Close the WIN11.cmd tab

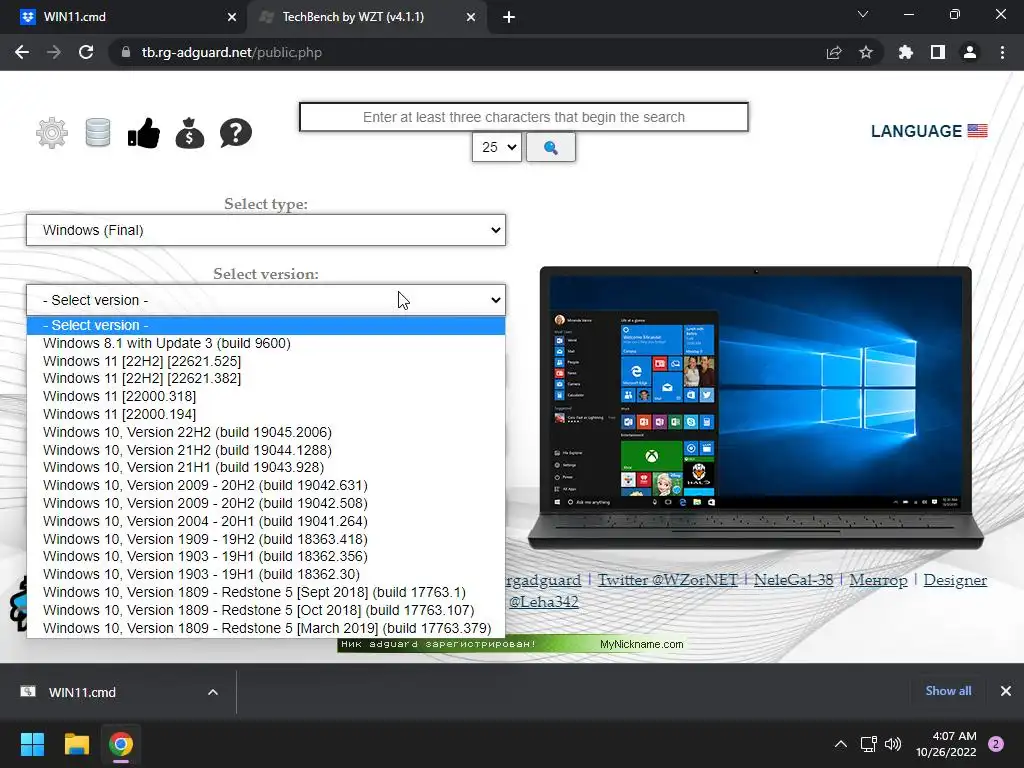[x=232, y=17]
